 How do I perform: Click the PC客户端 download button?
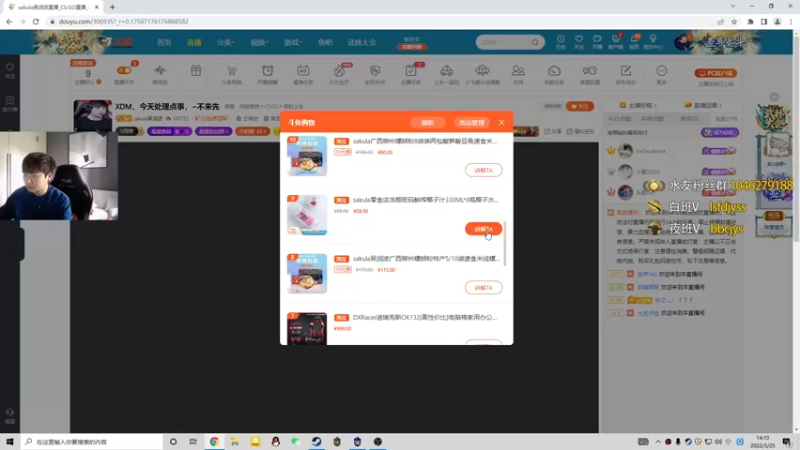pyautogui.click(x=715, y=73)
